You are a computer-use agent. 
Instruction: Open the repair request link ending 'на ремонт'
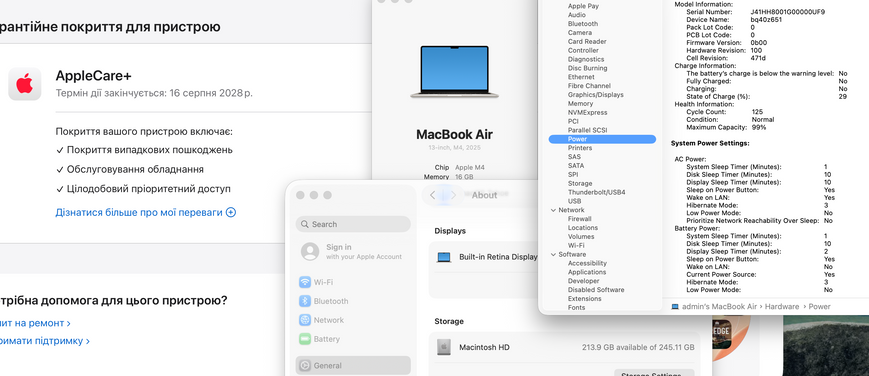coord(35,323)
